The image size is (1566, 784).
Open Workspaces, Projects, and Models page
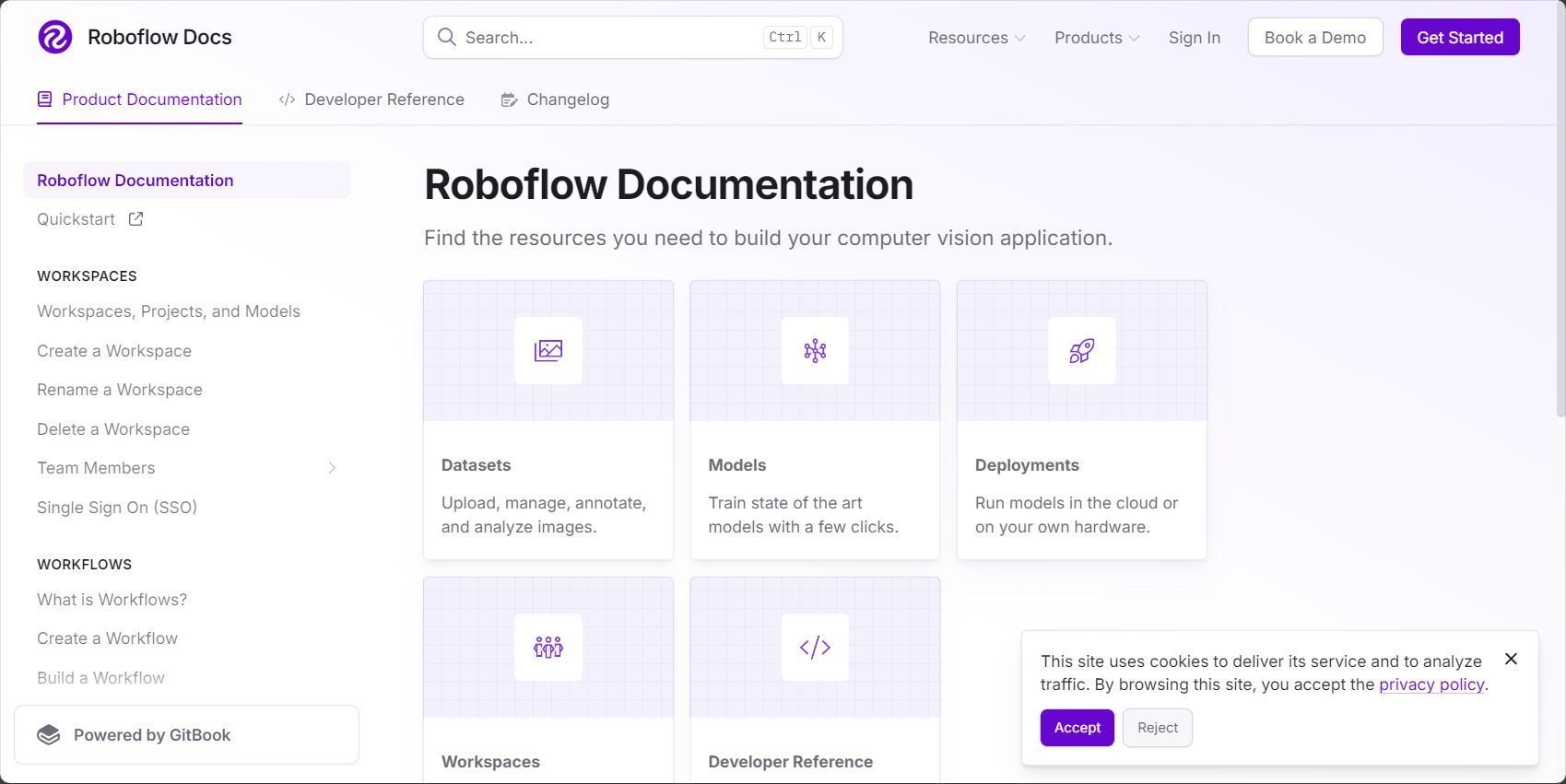coord(169,311)
